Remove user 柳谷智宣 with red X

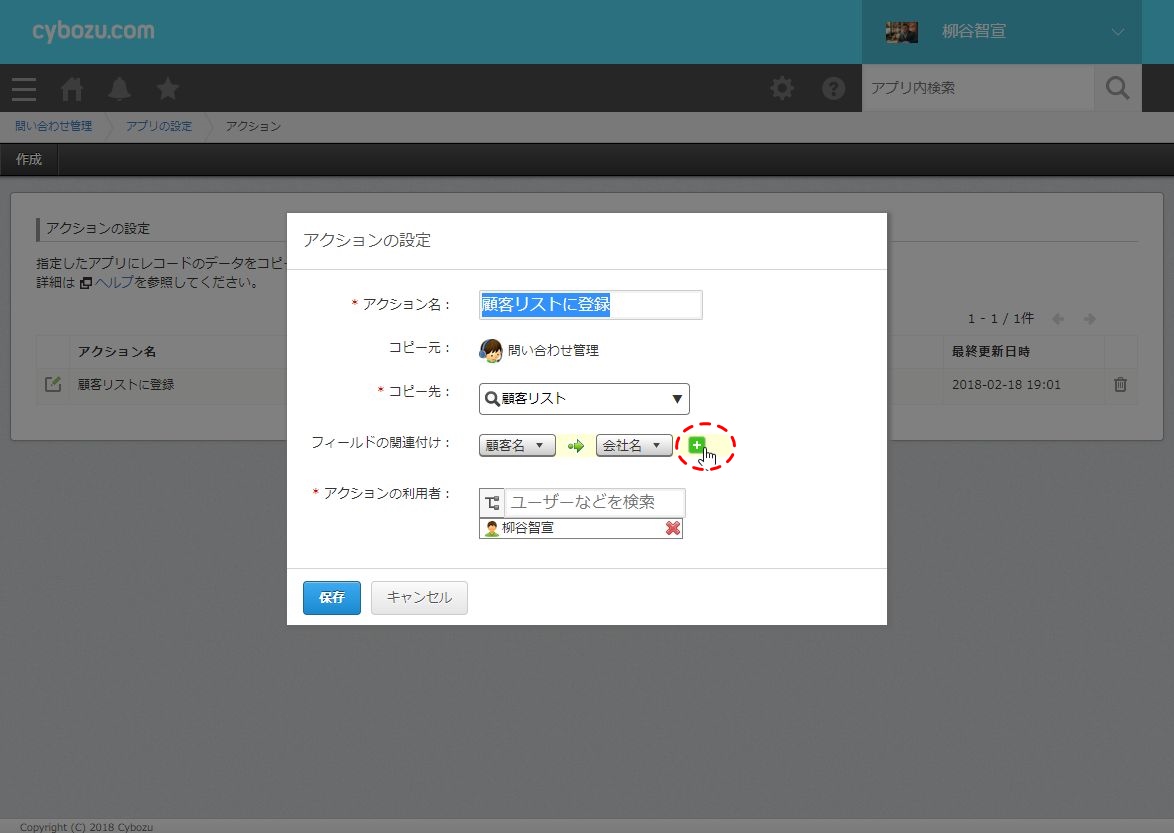coord(672,528)
